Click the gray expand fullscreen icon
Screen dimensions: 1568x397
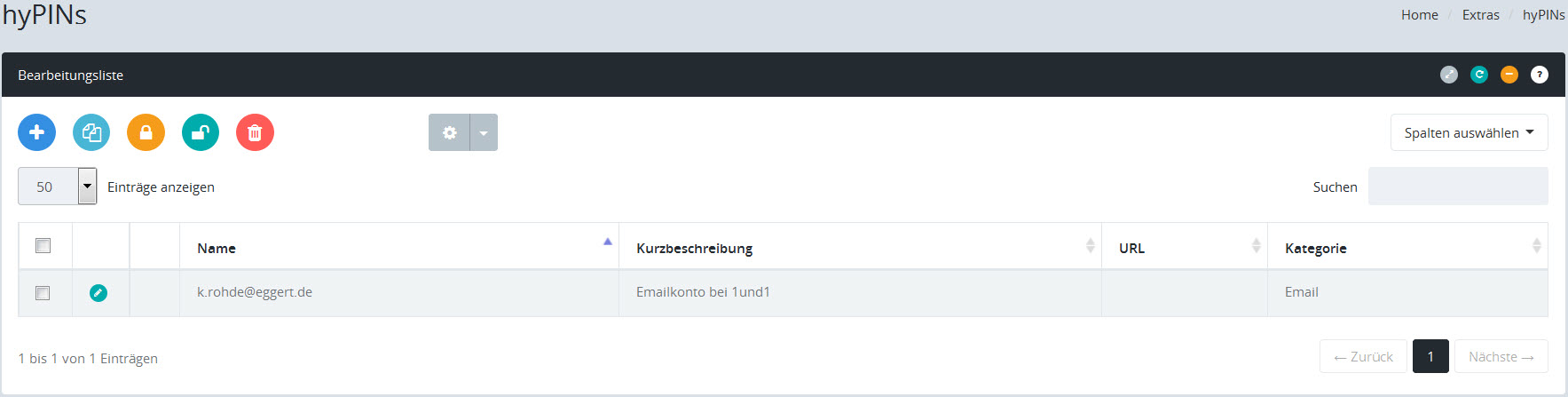click(1449, 75)
